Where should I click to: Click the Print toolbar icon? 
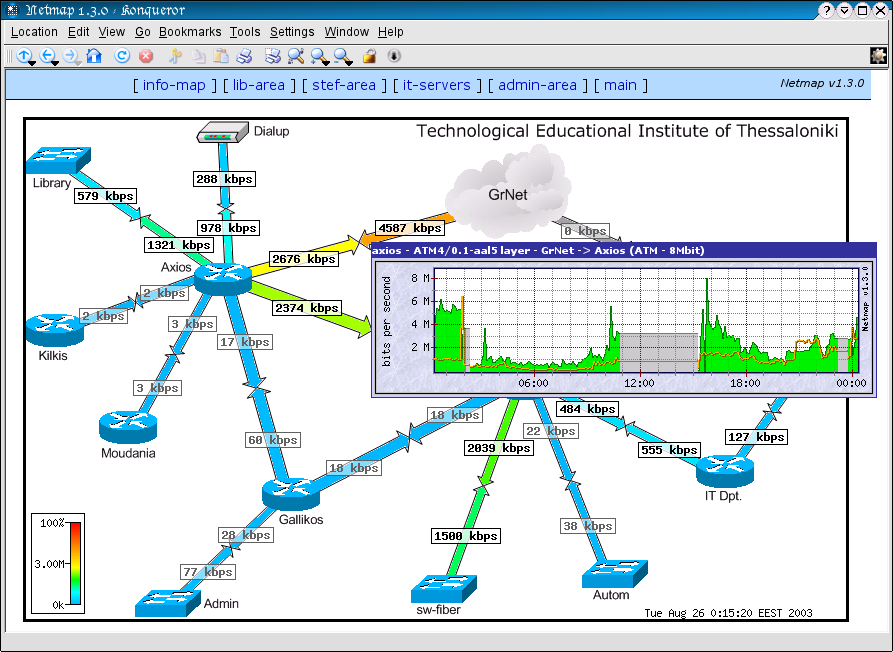tap(244, 56)
